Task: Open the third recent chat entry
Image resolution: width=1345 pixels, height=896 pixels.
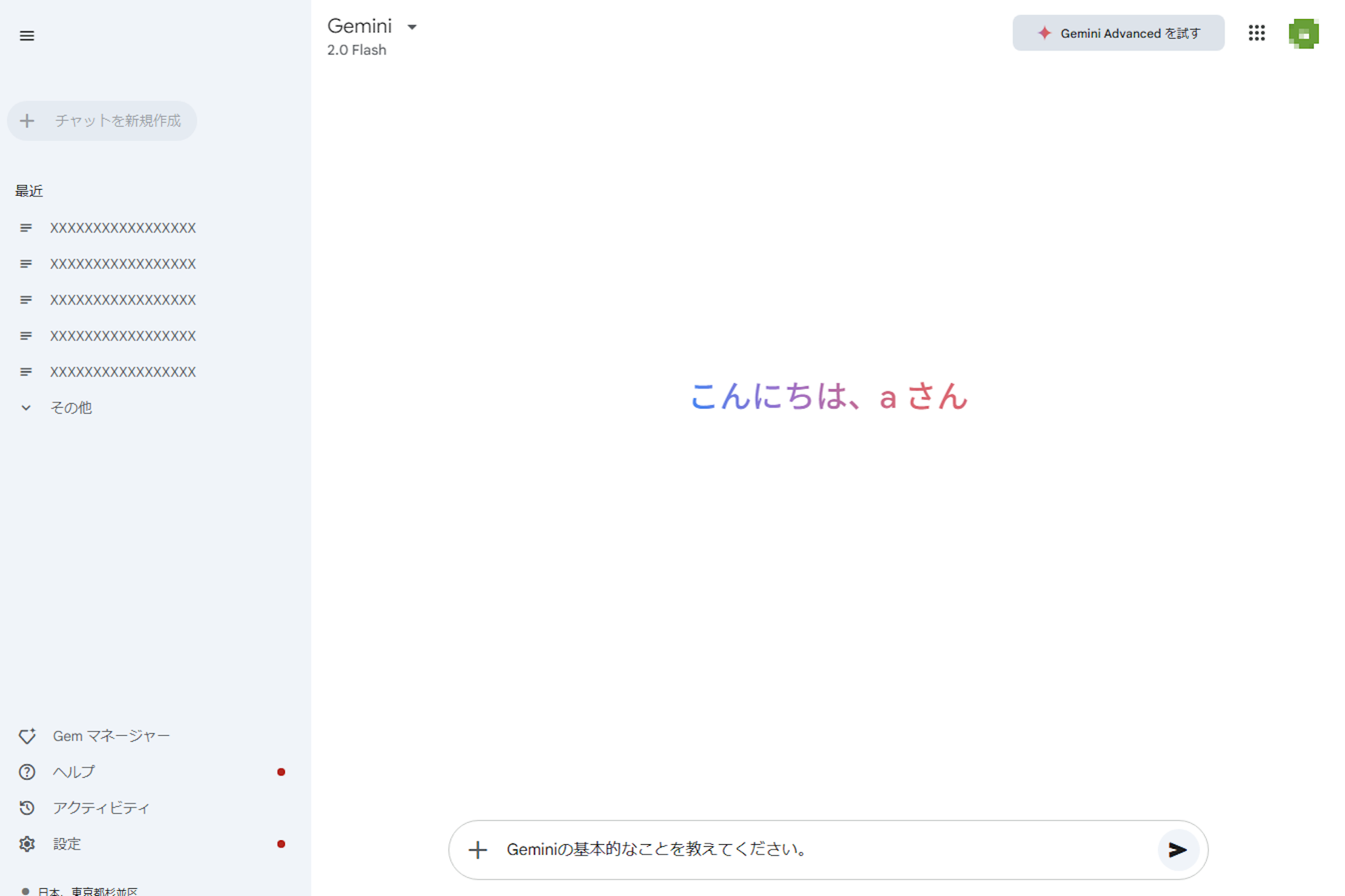Action: [123, 300]
